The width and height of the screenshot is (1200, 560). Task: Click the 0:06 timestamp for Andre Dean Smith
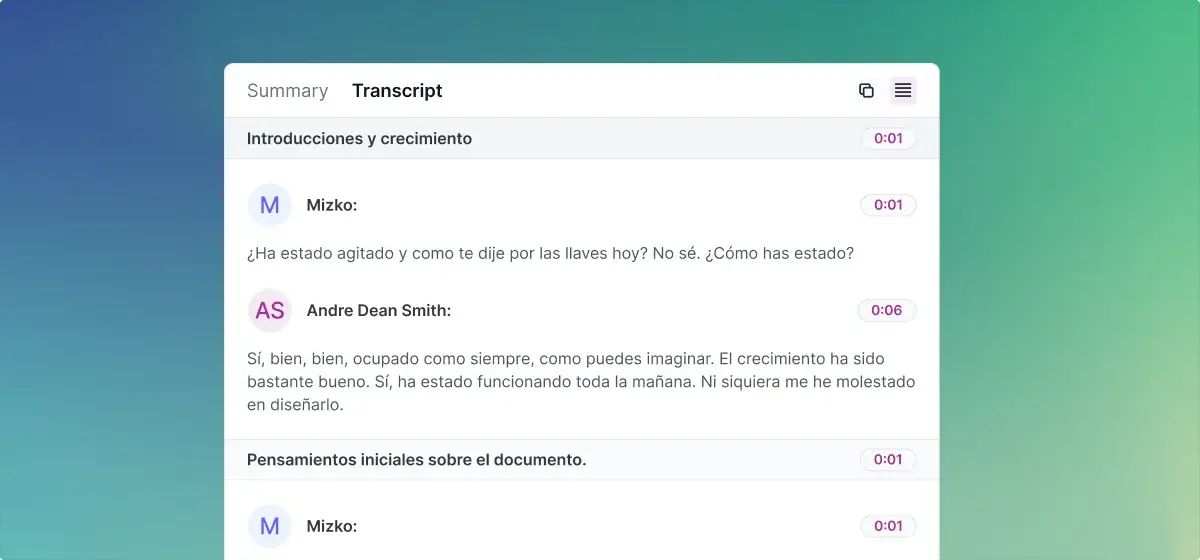887,311
